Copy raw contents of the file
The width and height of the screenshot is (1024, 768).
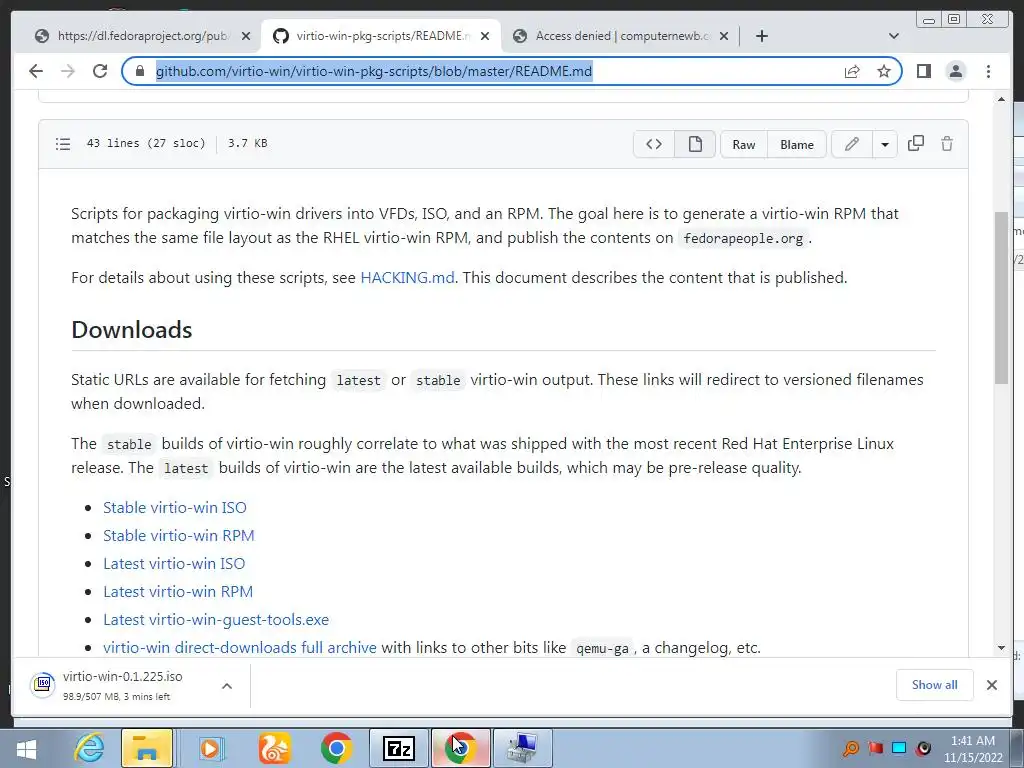pos(916,143)
